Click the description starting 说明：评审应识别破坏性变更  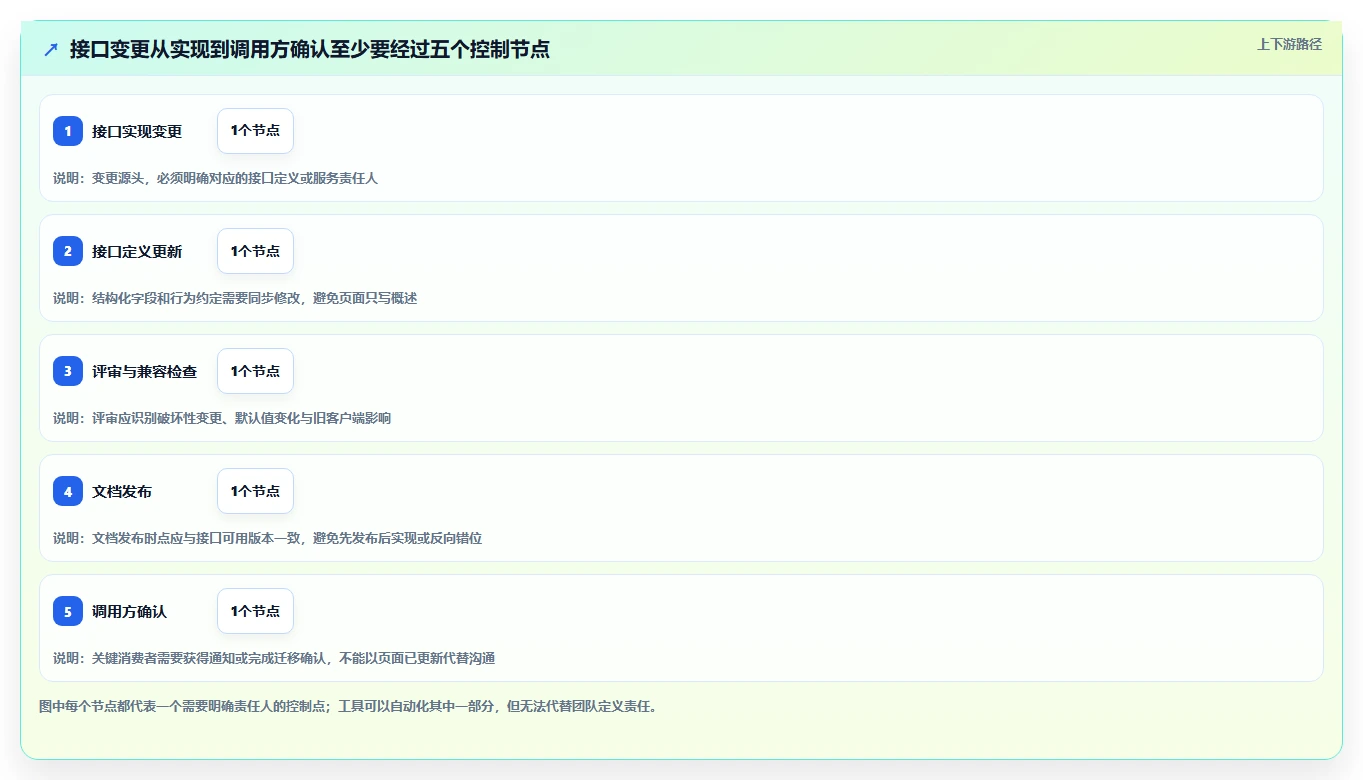[x=222, y=418]
